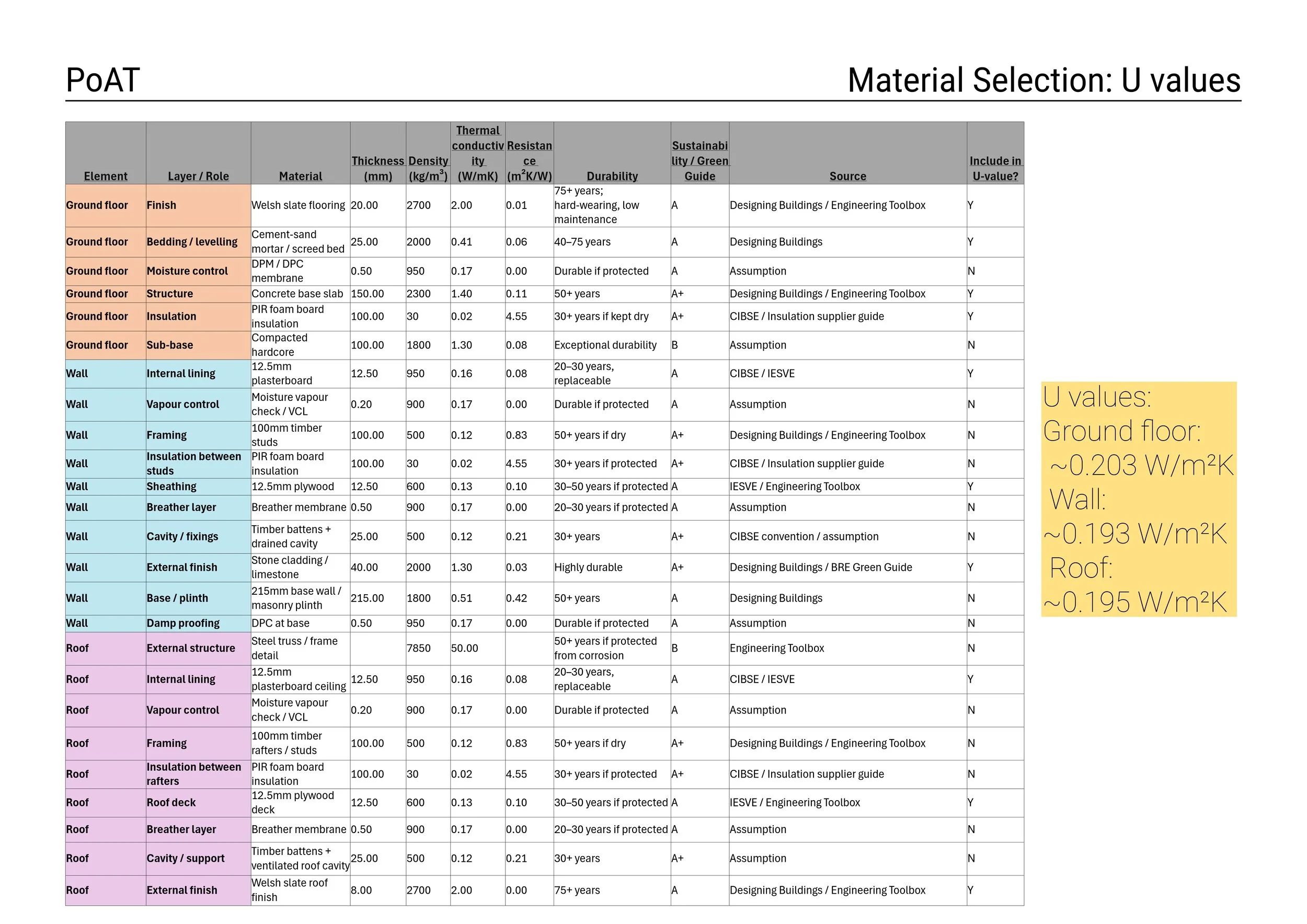Click the 215mm base wall / masonry plinth cell
Screen dimensions: 1307x924
pyautogui.click(x=300, y=598)
